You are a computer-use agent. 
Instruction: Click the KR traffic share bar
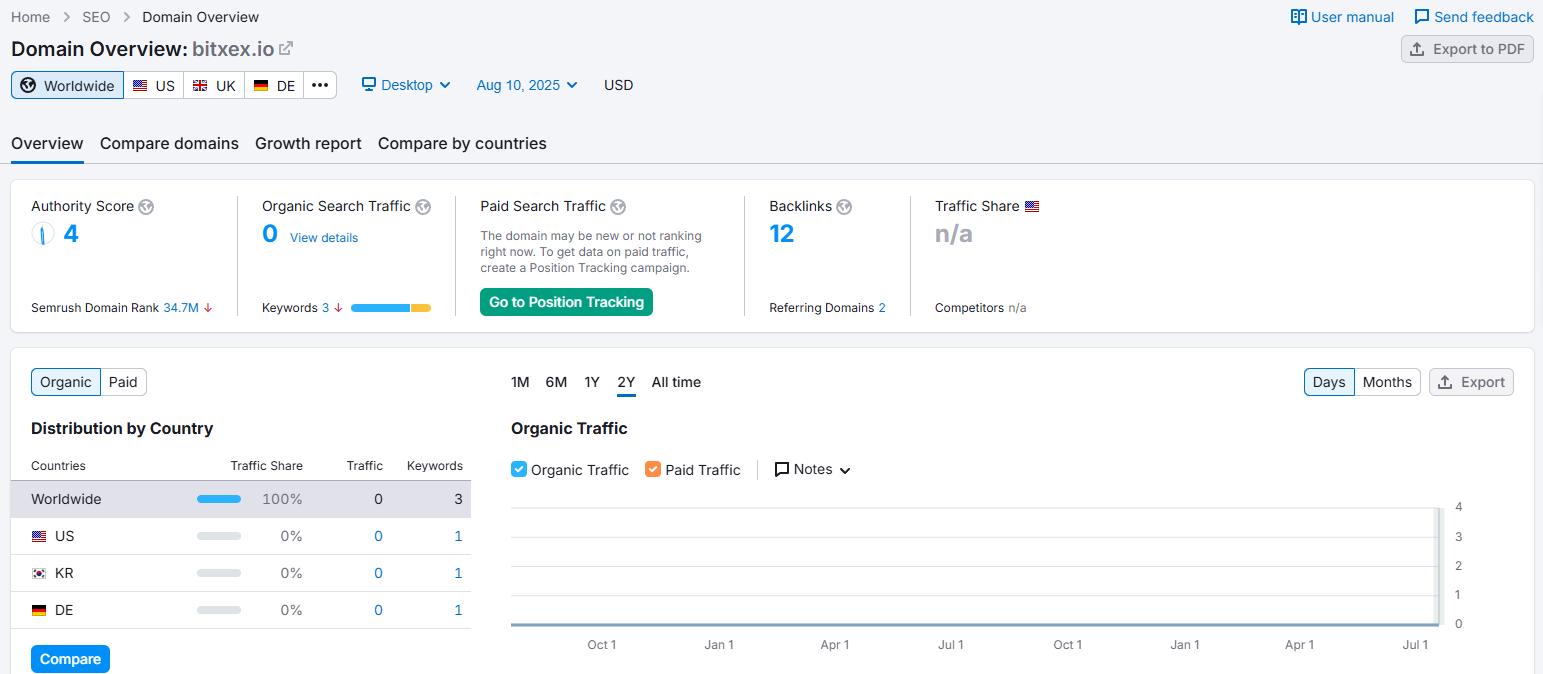click(219, 573)
